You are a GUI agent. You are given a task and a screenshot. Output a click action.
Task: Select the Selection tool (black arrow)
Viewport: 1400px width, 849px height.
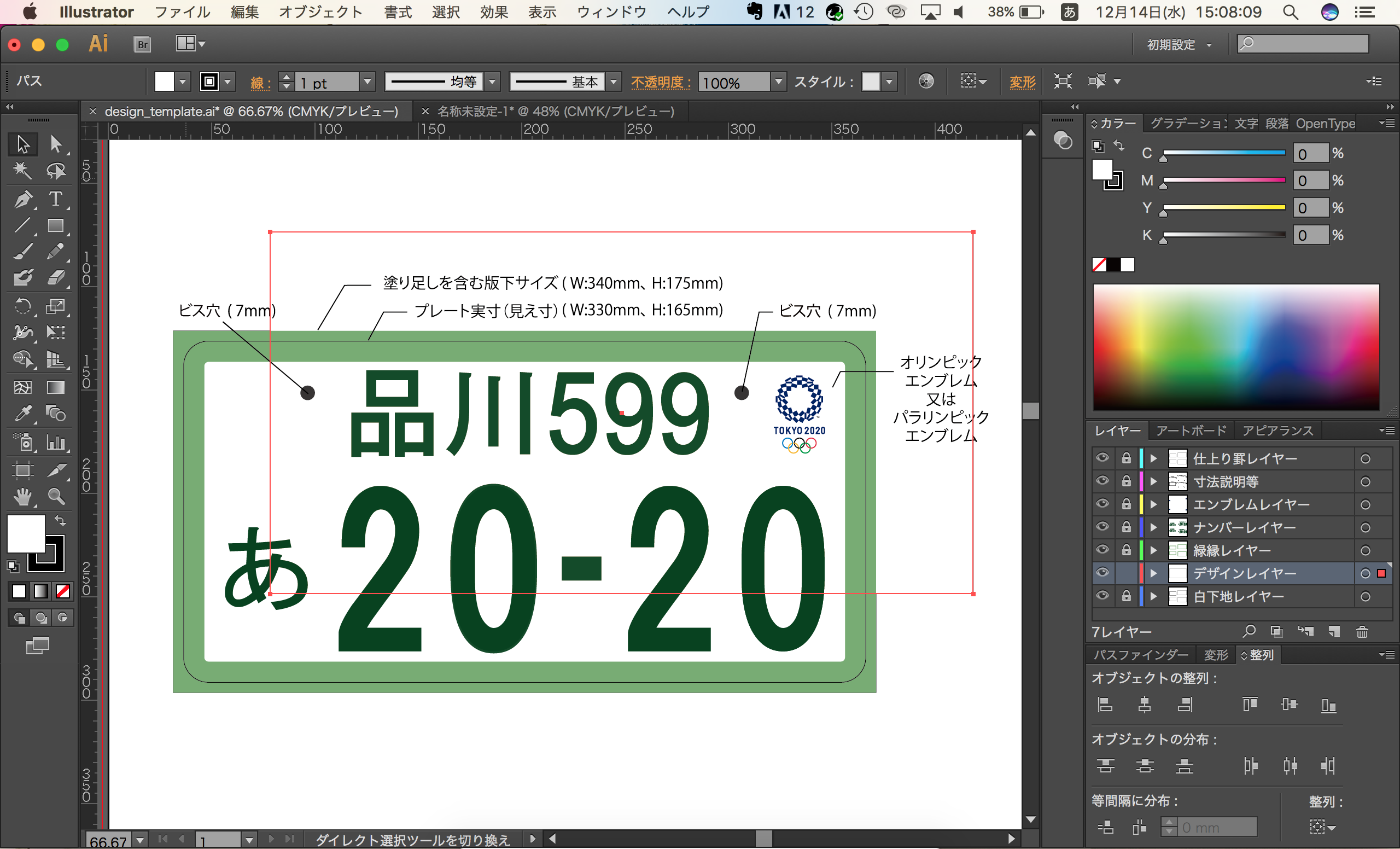click(x=23, y=144)
